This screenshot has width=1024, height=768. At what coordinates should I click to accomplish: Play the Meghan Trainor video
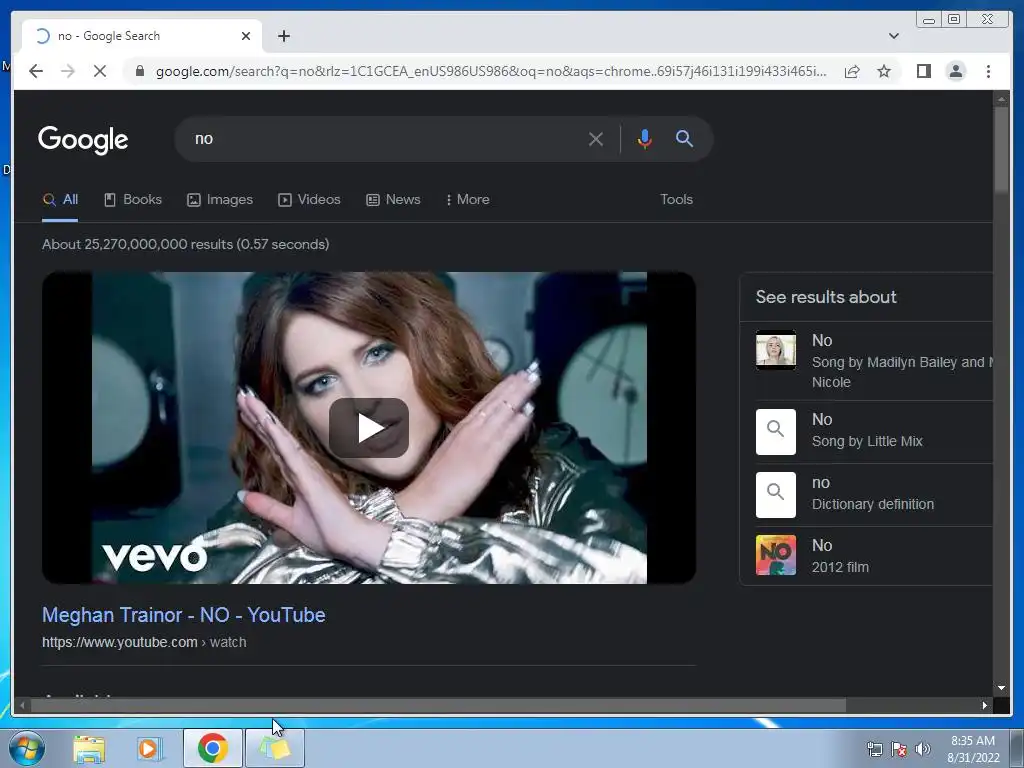369,428
